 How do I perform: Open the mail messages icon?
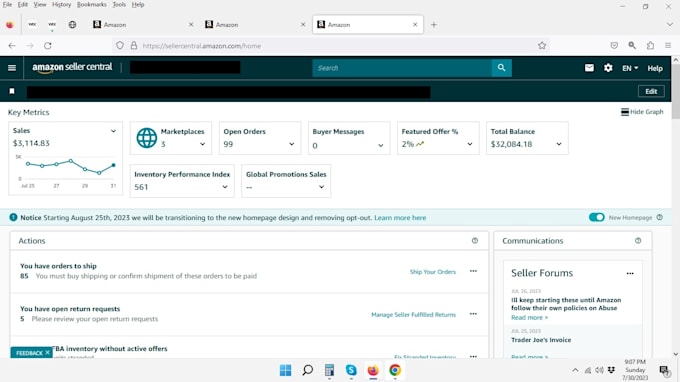[589, 68]
